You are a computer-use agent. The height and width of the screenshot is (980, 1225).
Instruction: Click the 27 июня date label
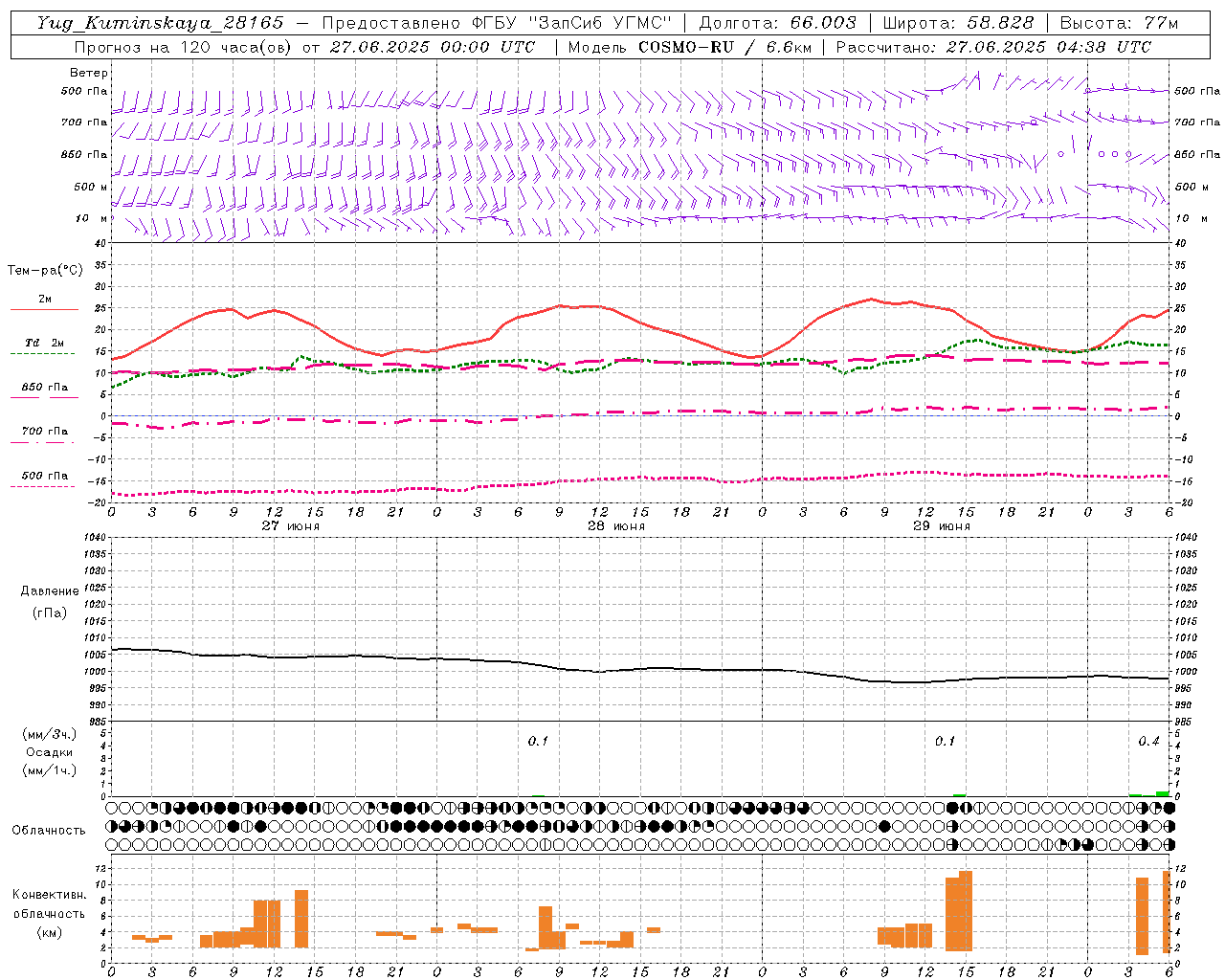291,525
